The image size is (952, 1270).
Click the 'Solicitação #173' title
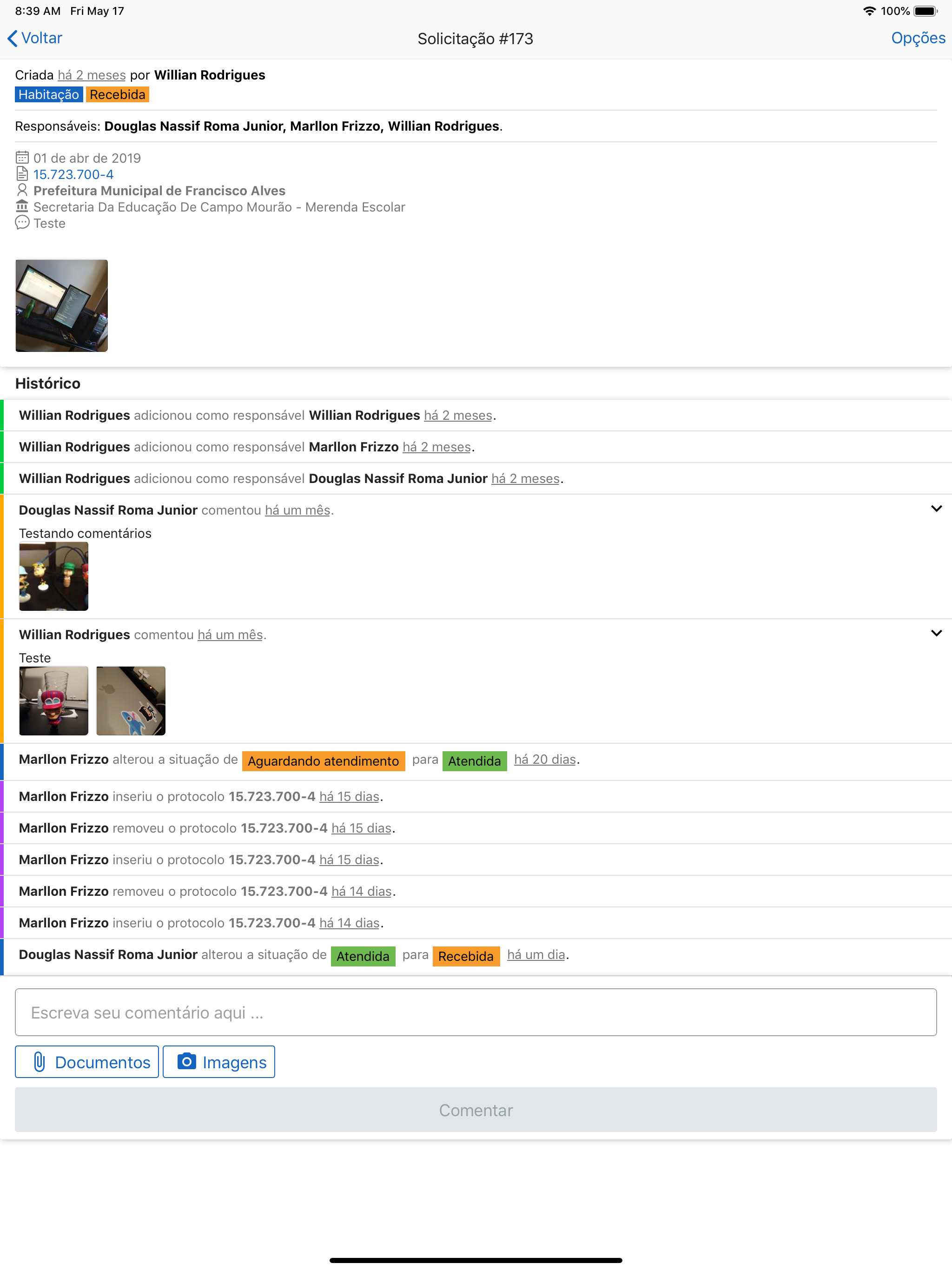[x=476, y=39]
